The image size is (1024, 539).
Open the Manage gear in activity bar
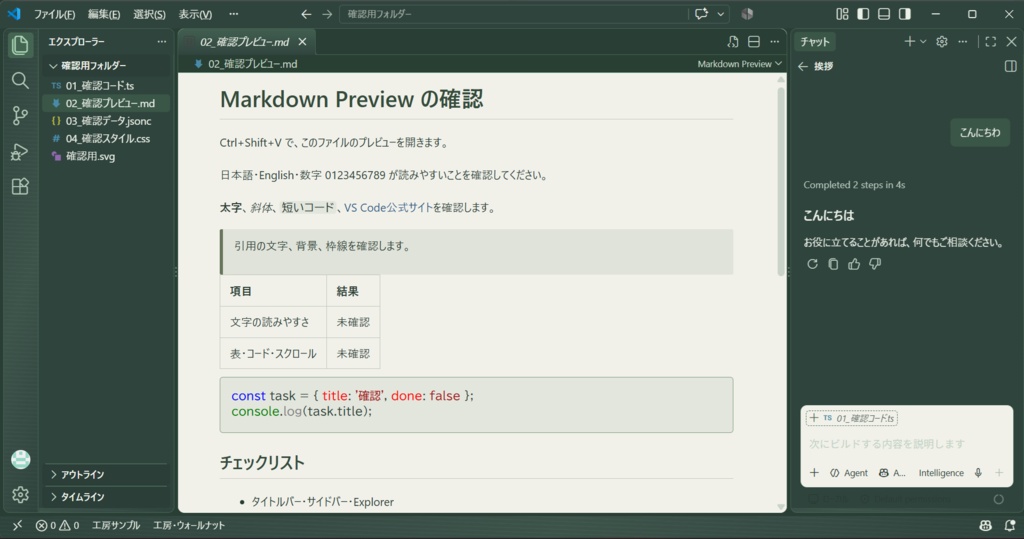(x=20, y=495)
